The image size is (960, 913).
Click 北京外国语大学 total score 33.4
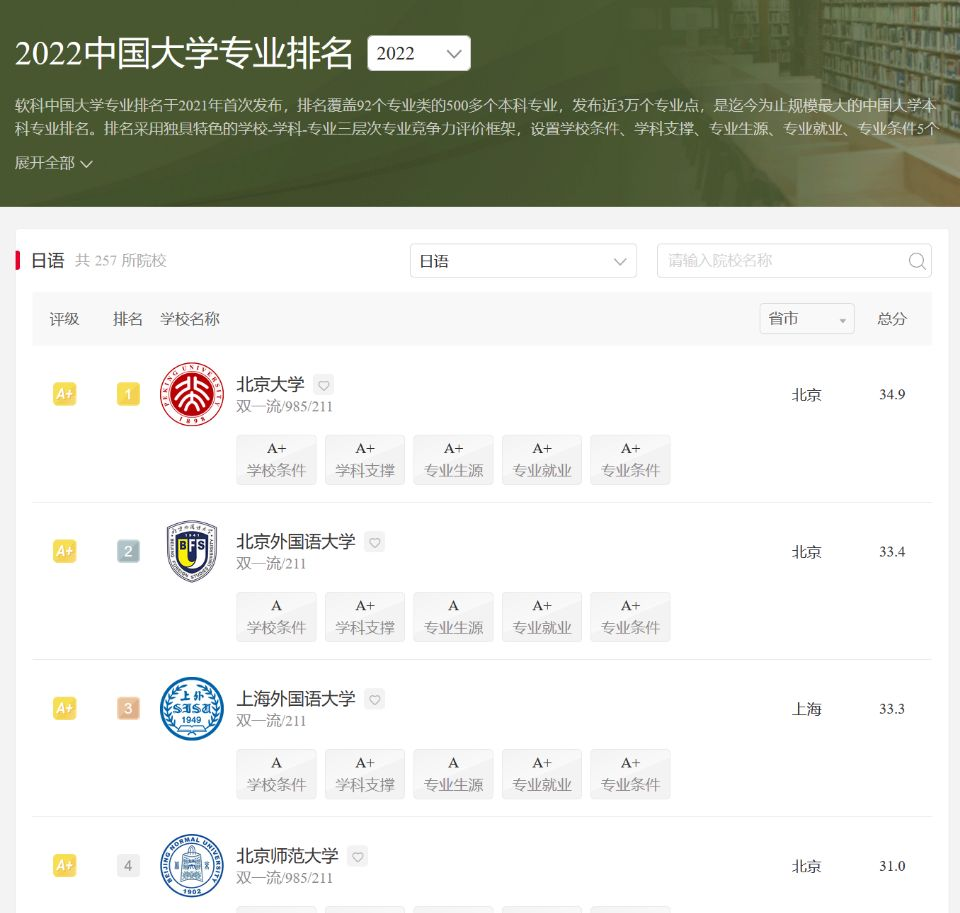(x=892, y=552)
